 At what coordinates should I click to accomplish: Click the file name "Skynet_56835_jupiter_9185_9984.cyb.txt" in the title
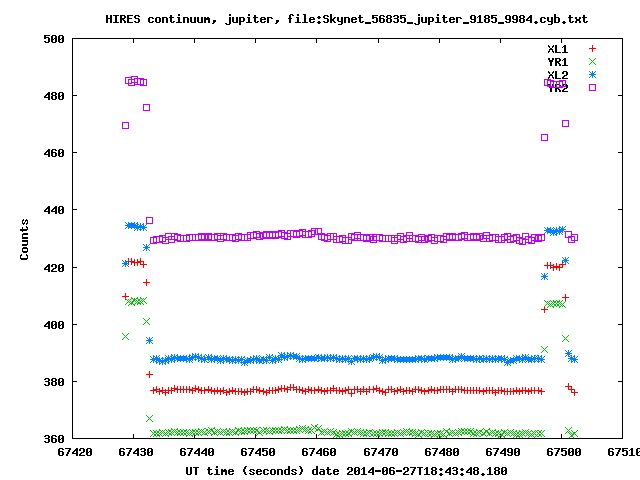pos(455,20)
